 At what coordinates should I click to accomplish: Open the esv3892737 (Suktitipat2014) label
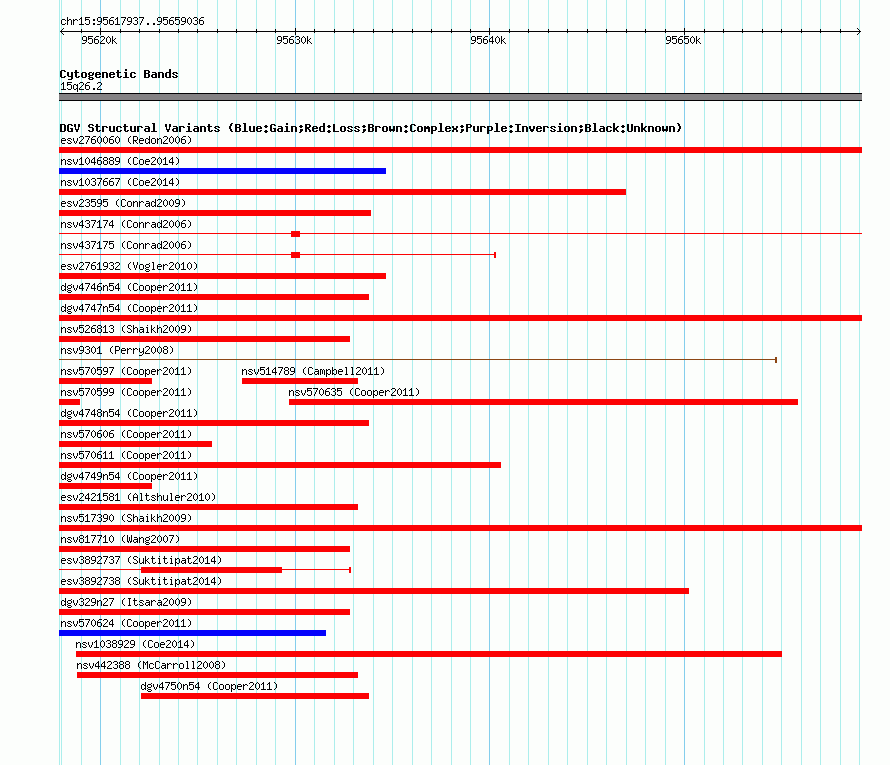(x=141, y=560)
